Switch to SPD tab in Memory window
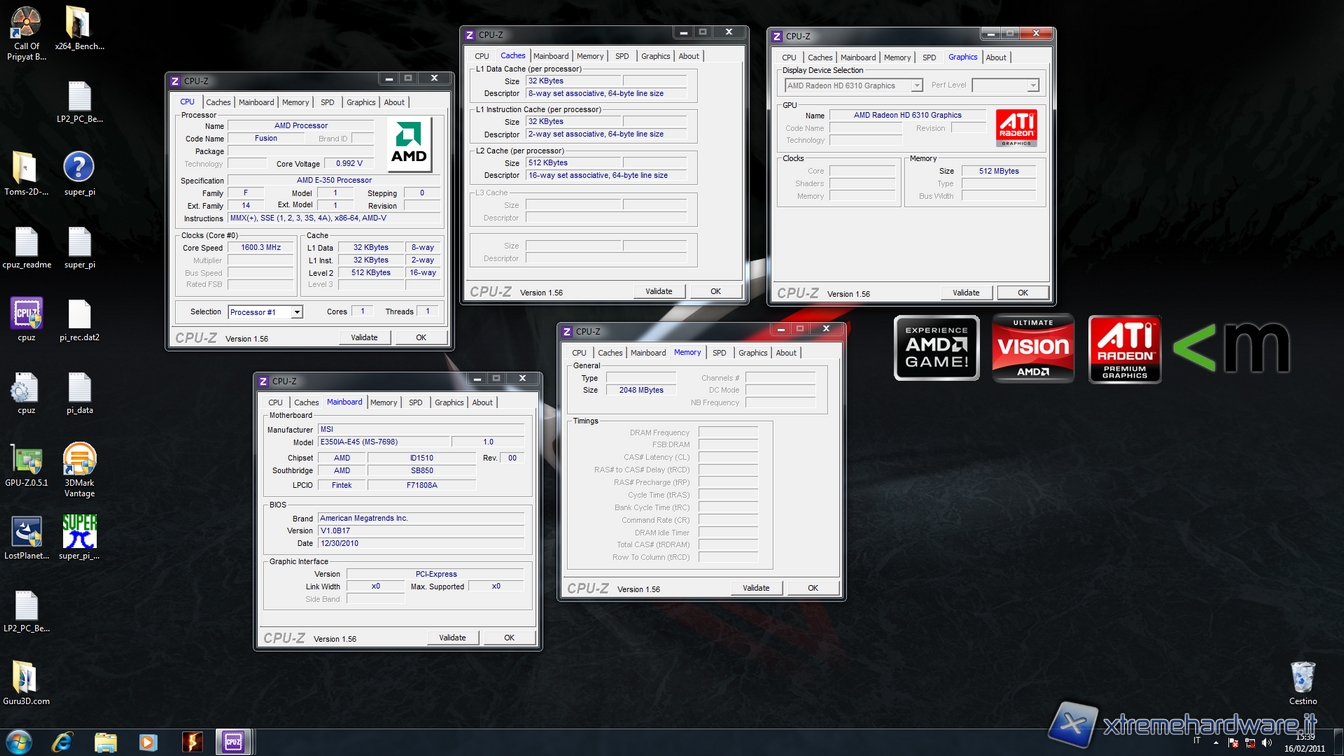Viewport: 1344px width, 756px height. click(719, 353)
